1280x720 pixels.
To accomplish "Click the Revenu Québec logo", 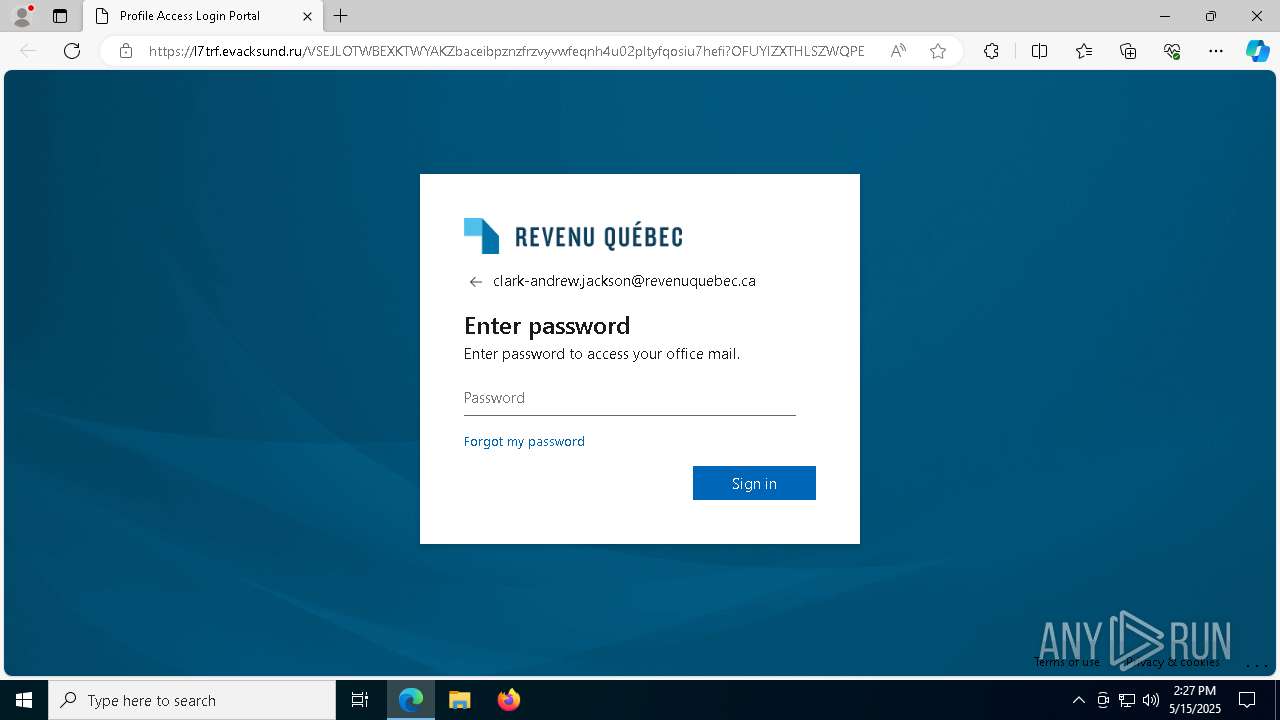I will tap(573, 236).
